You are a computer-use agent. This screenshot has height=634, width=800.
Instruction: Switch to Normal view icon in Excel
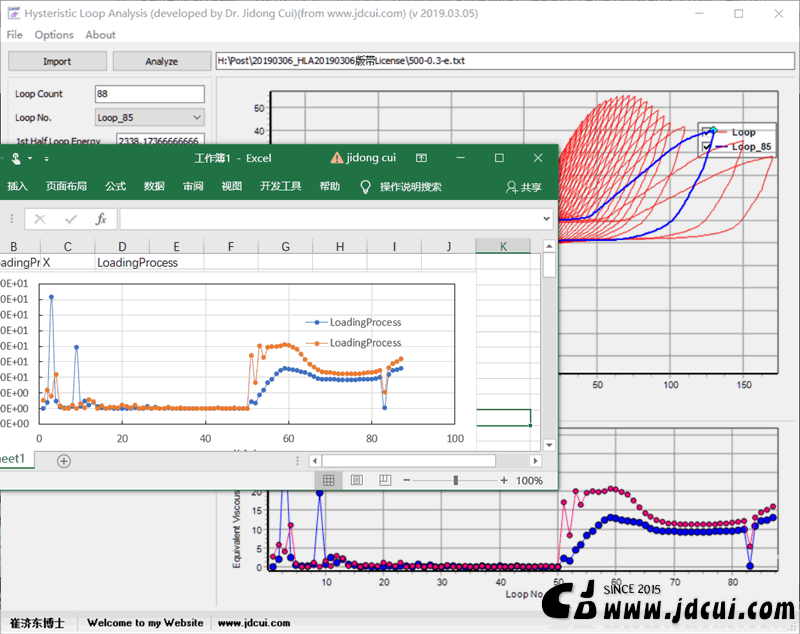(x=329, y=480)
